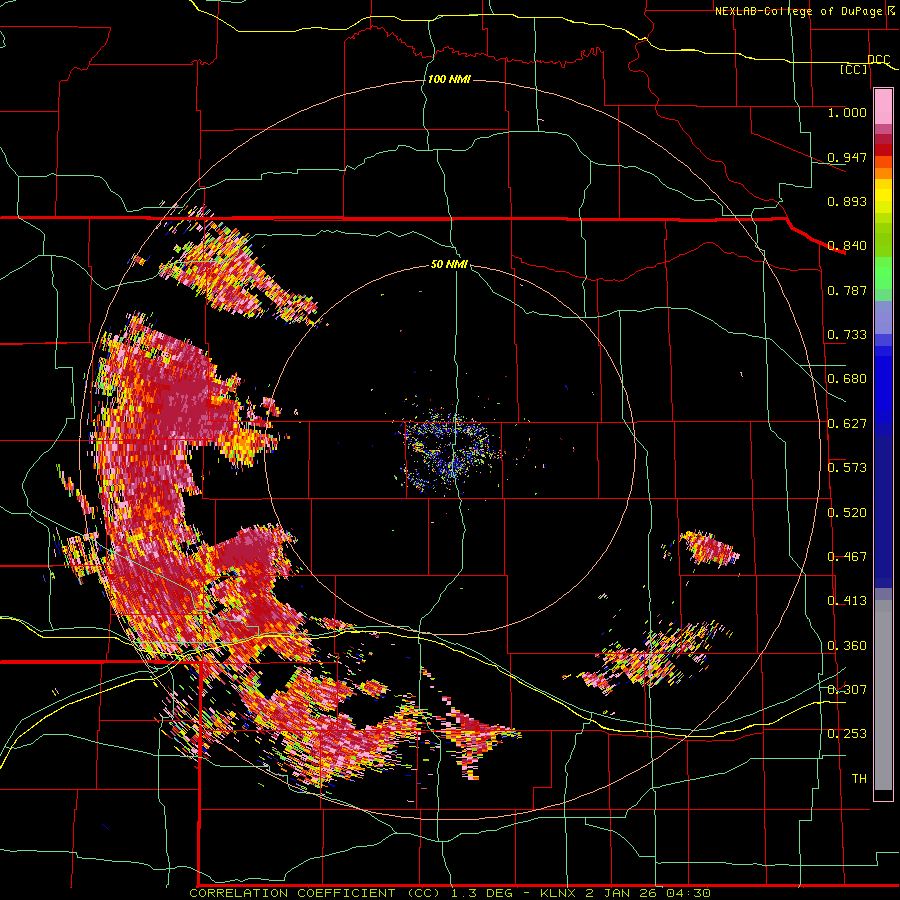Viewport: 900px width, 900px height.
Task: Click the 0.253 legend value
Action: (847, 734)
